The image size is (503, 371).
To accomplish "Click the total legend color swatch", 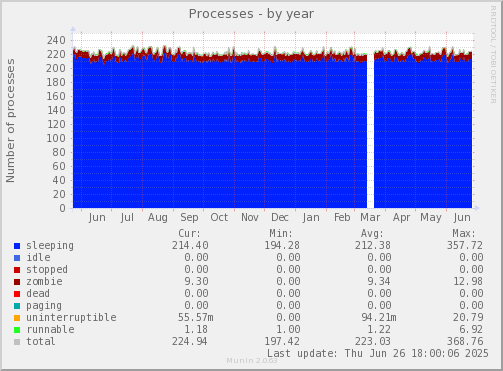I will 17,342.
